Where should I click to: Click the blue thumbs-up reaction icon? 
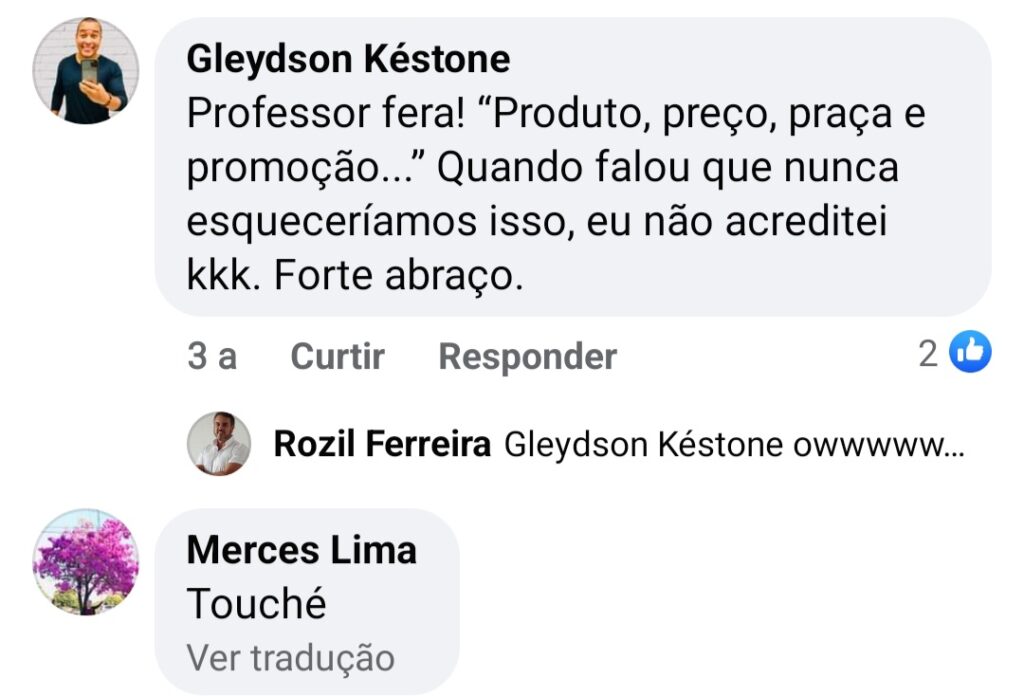pyautogui.click(x=969, y=352)
